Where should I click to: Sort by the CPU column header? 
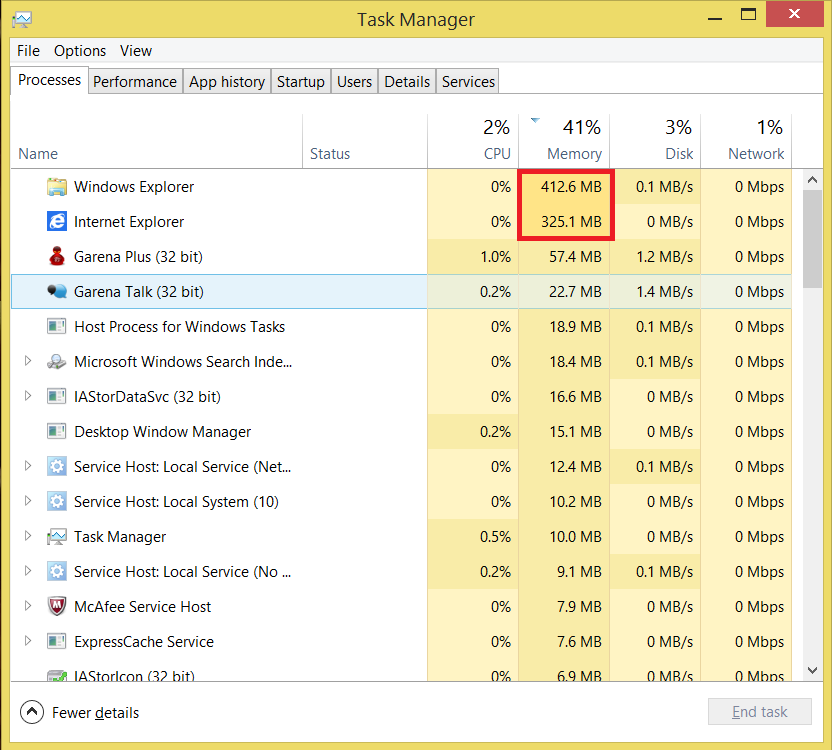coord(473,142)
